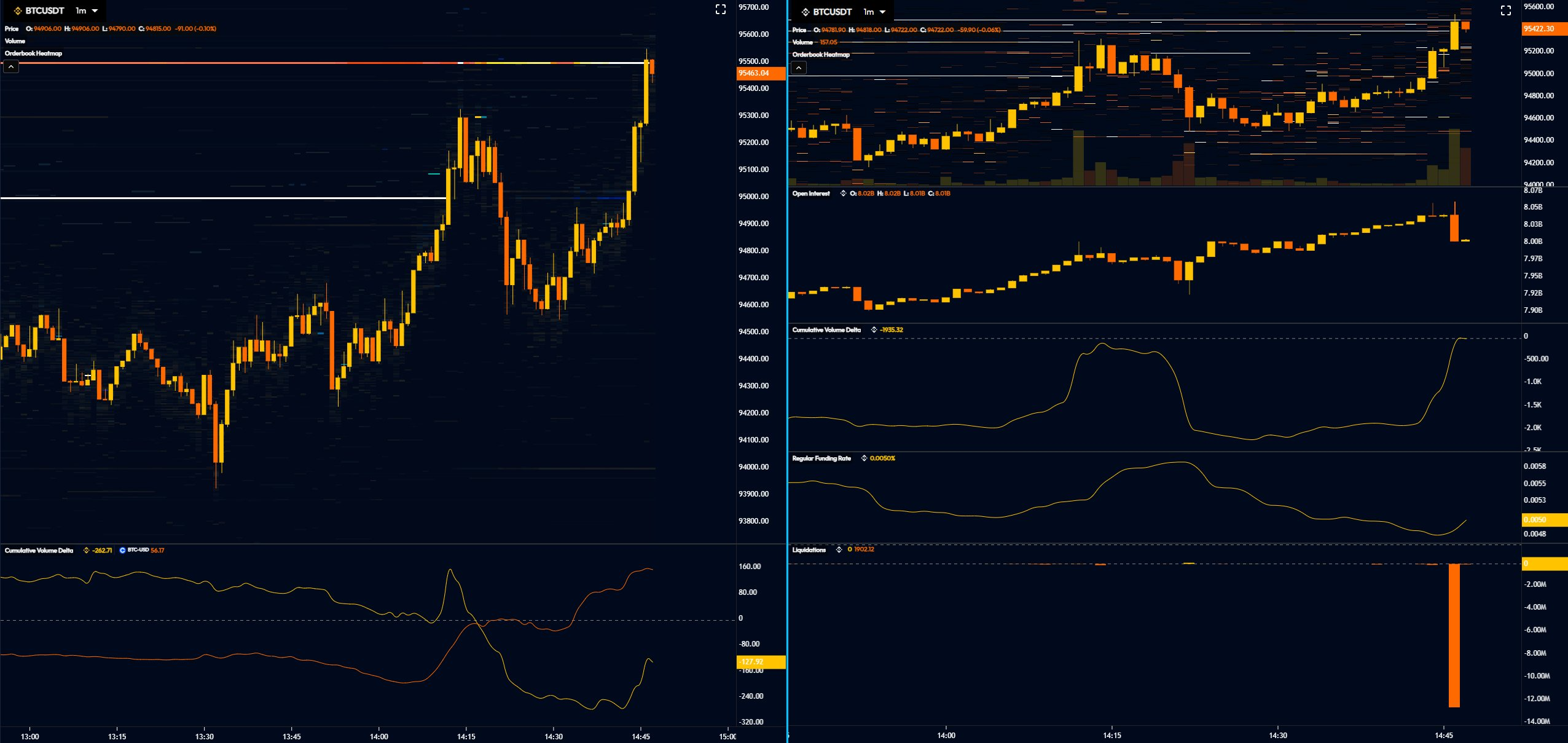Click the right chart BTCUSDT symbol name
Viewport: 1568px width, 743px height.
point(833,12)
